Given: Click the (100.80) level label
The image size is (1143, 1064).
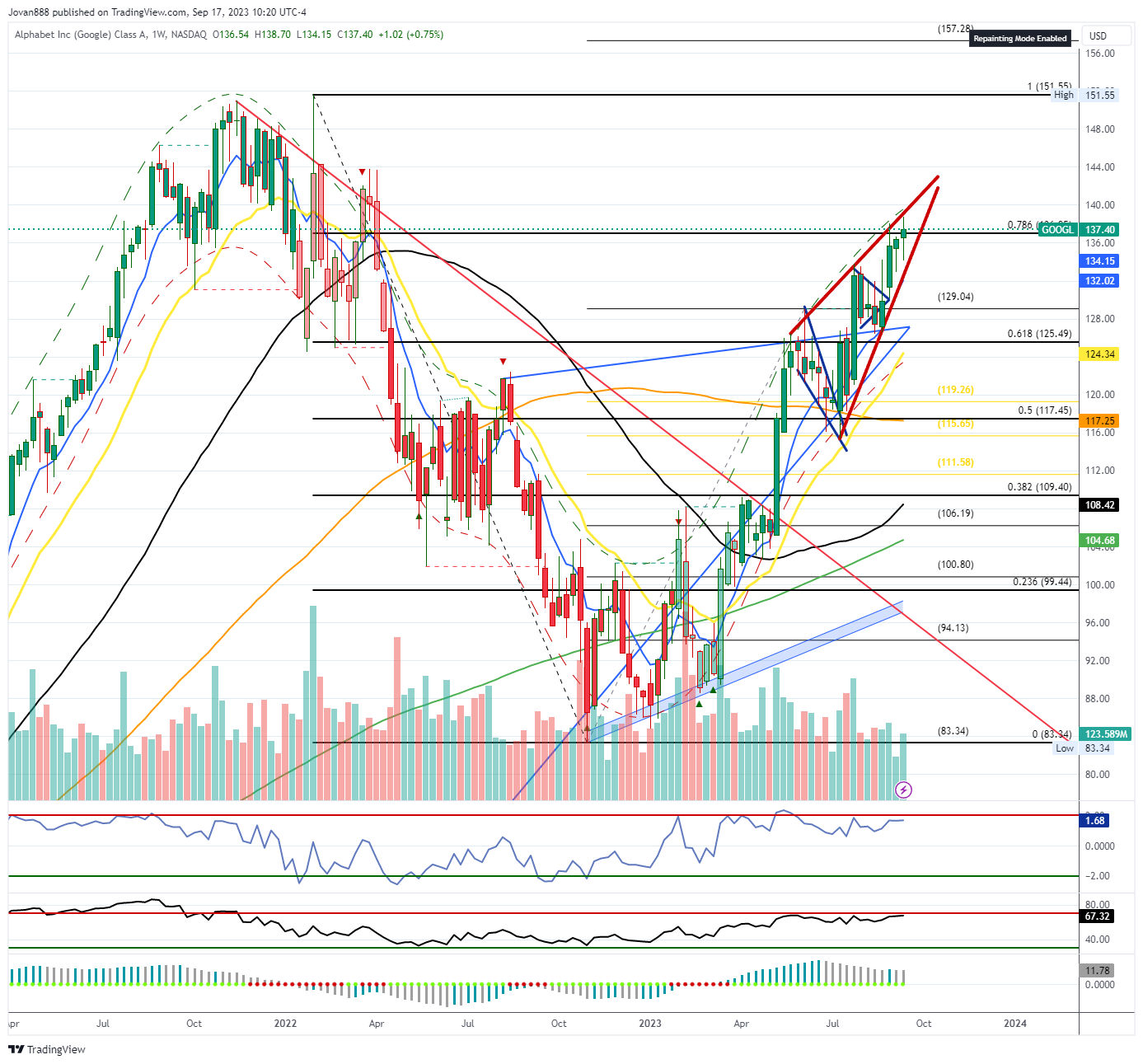Looking at the screenshot, I should [955, 565].
